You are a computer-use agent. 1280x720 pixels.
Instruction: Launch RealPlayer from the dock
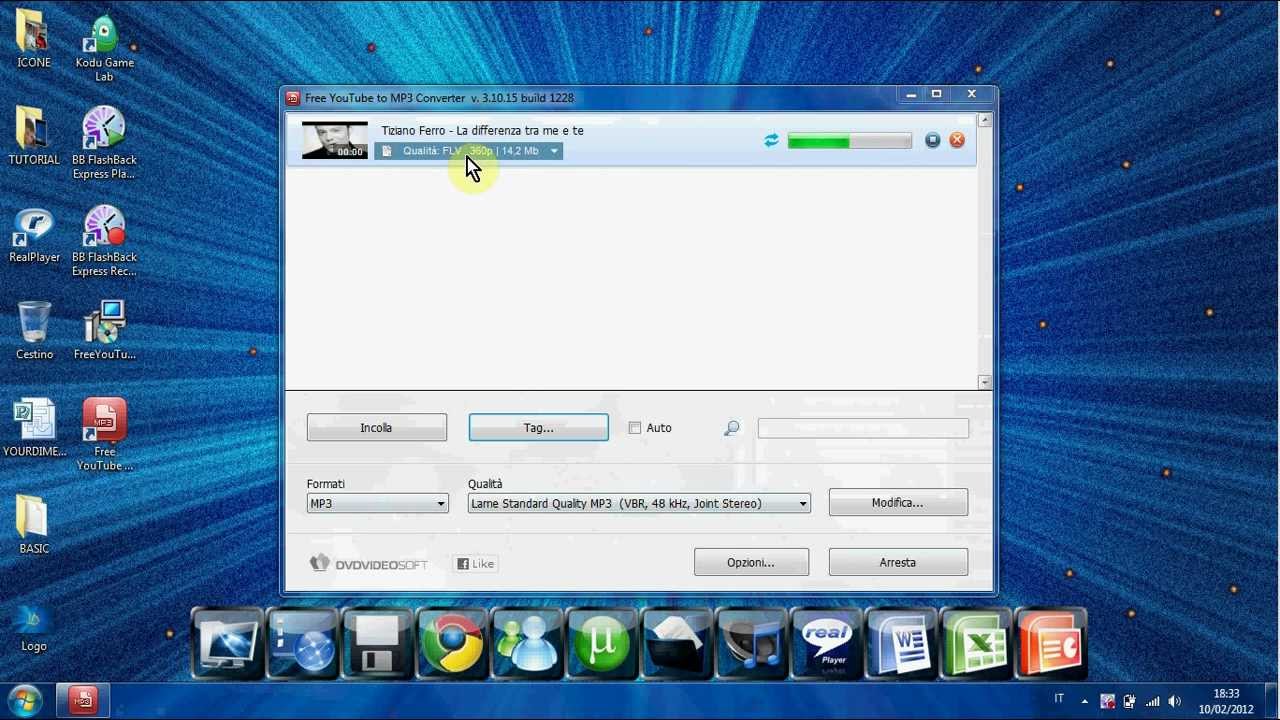click(826, 643)
